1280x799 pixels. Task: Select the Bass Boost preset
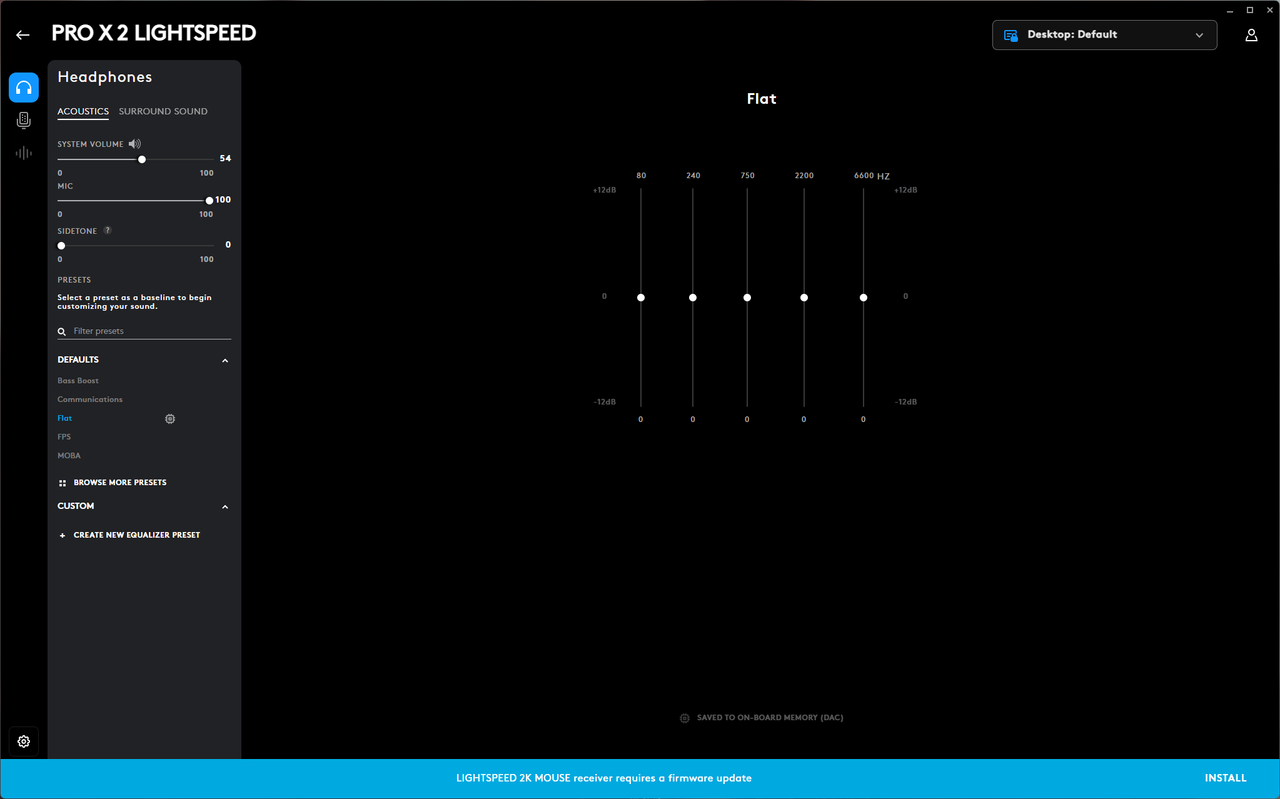tap(78, 381)
